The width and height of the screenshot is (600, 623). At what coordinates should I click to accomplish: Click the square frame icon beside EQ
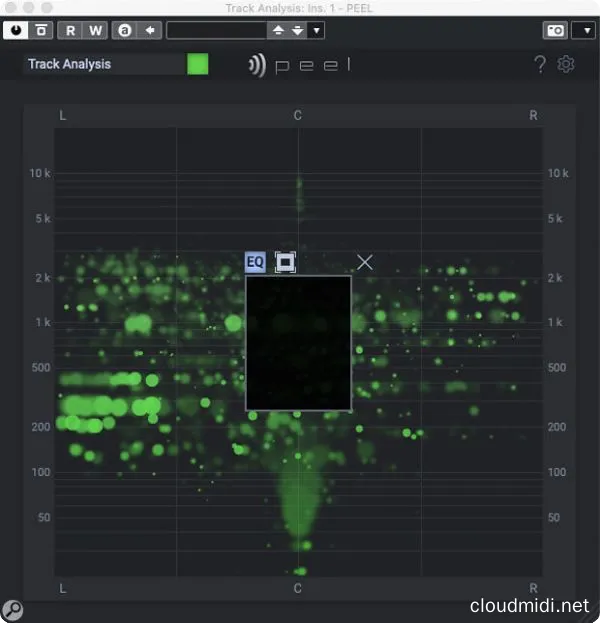pos(285,262)
